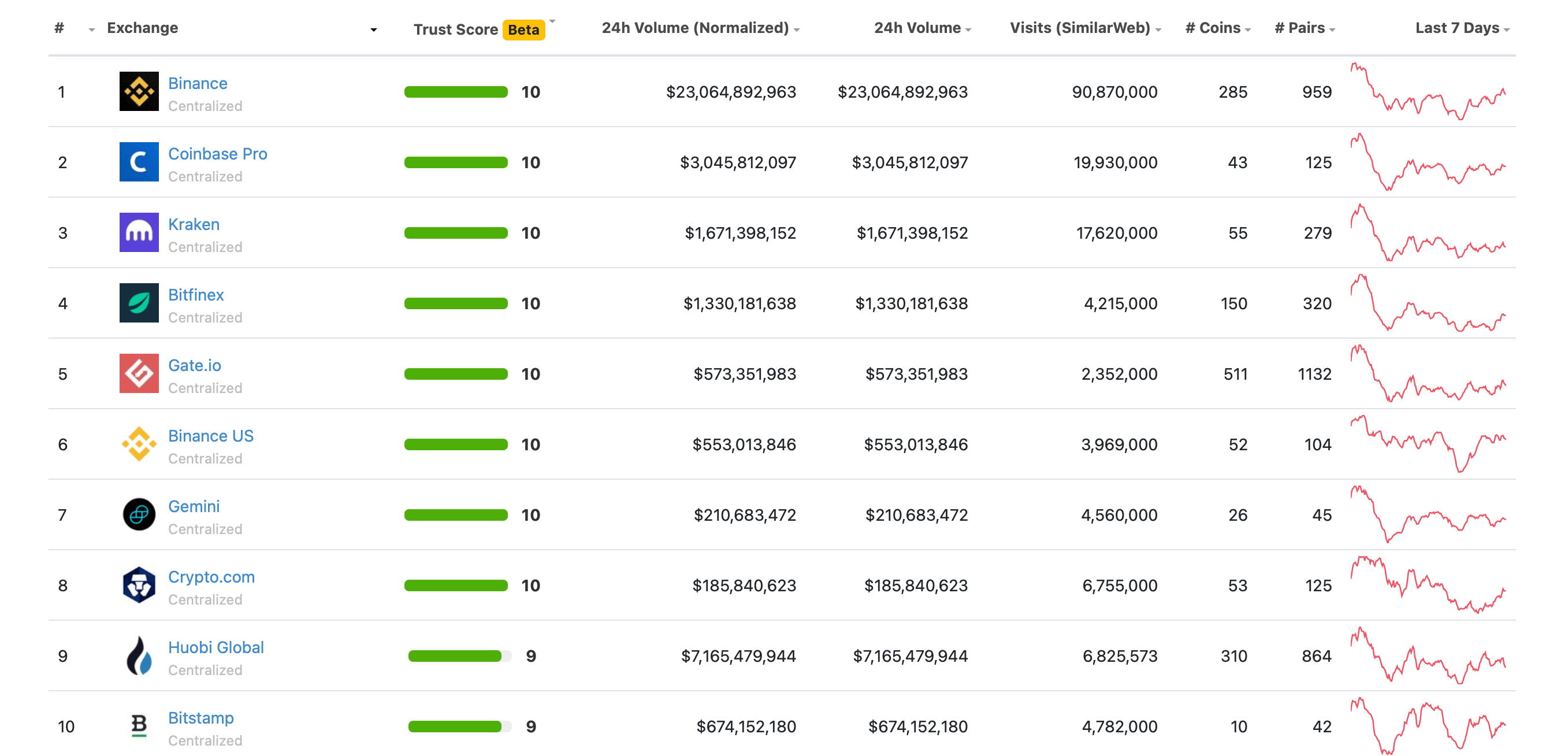Click Kraken 7-day sparkline chart
This screenshot has height=756, width=1568.
click(1428, 233)
